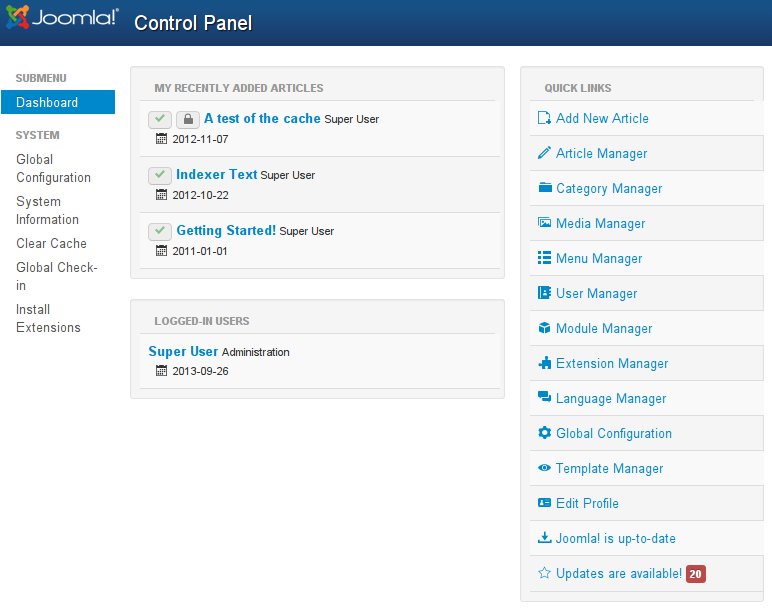Click the Global Configuration gear icon
Screen dimensions: 772x608
tap(544, 433)
